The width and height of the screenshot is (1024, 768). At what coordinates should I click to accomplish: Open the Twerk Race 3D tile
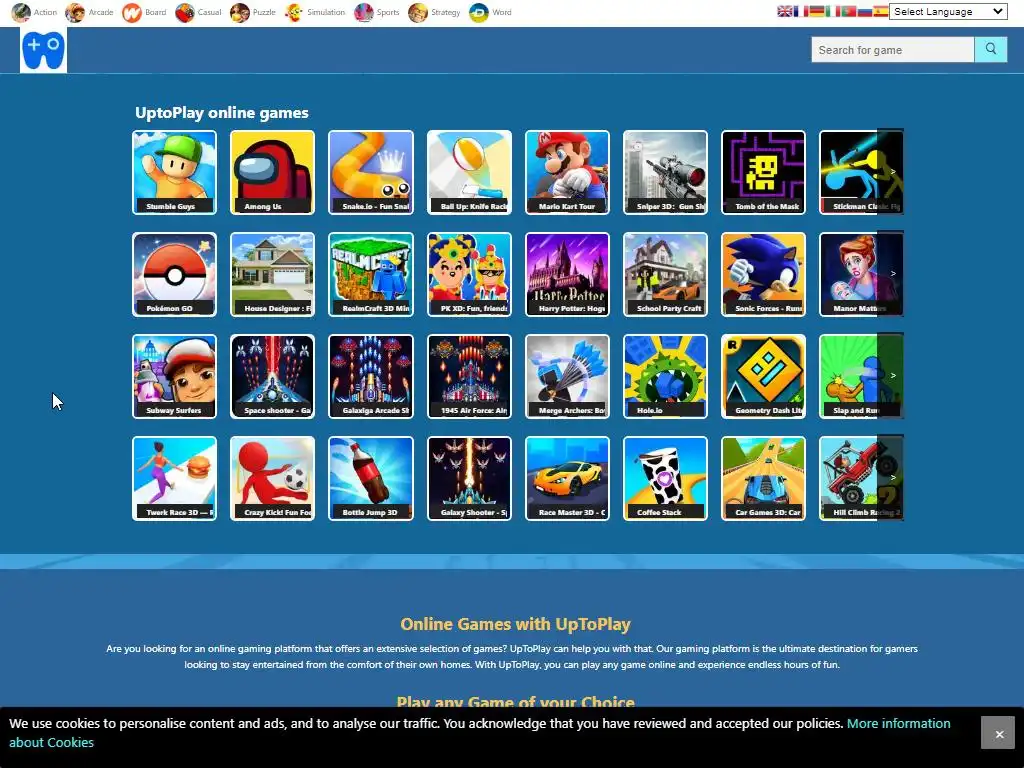tap(174, 478)
